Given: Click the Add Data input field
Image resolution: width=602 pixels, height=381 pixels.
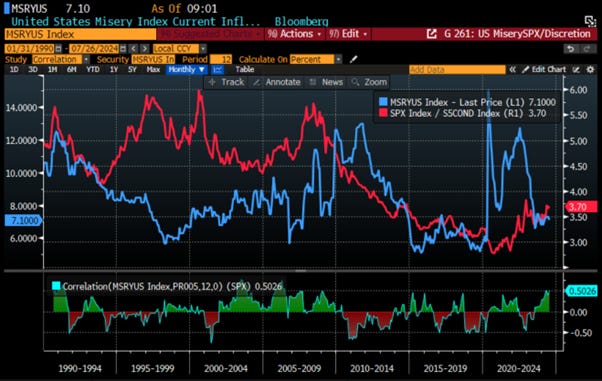Looking at the screenshot, I should 457,70.
